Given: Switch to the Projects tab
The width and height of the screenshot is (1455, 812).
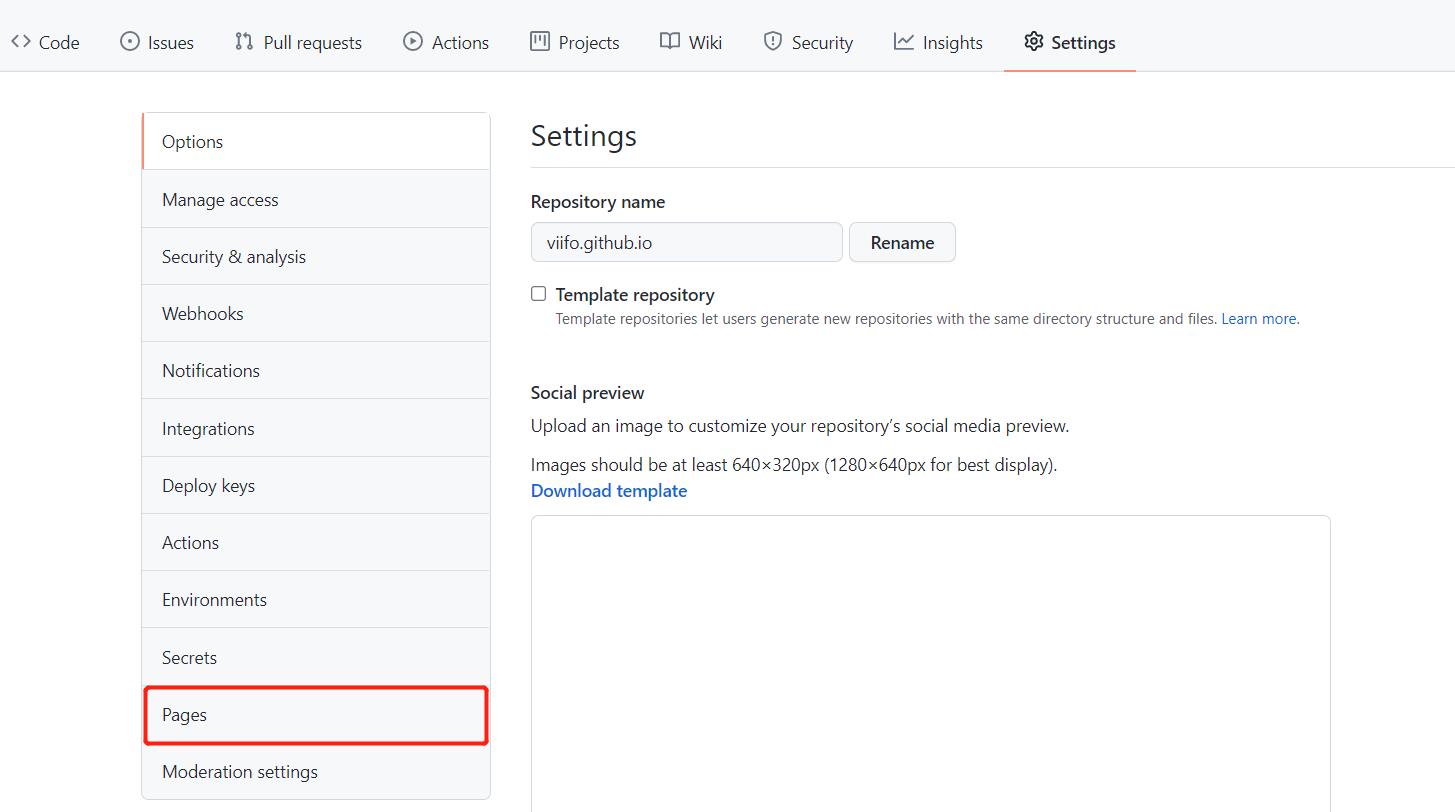Looking at the screenshot, I should click(x=575, y=42).
